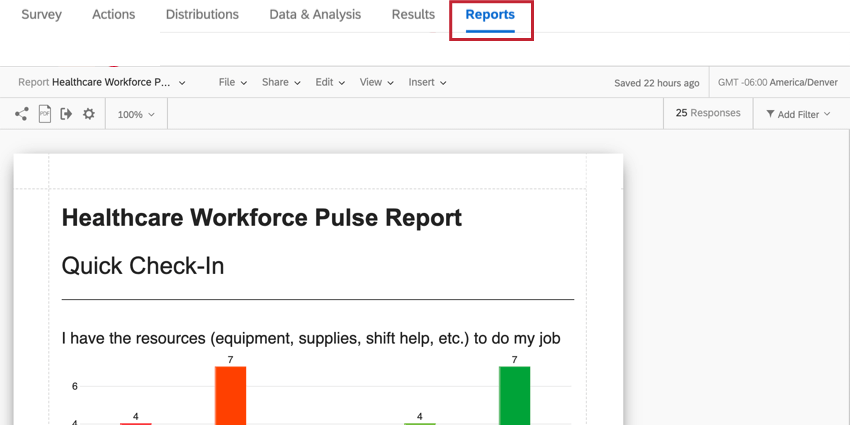The height and width of the screenshot is (425, 850).
Task: Click the filter funnel icon
Action: pyautogui.click(x=770, y=114)
